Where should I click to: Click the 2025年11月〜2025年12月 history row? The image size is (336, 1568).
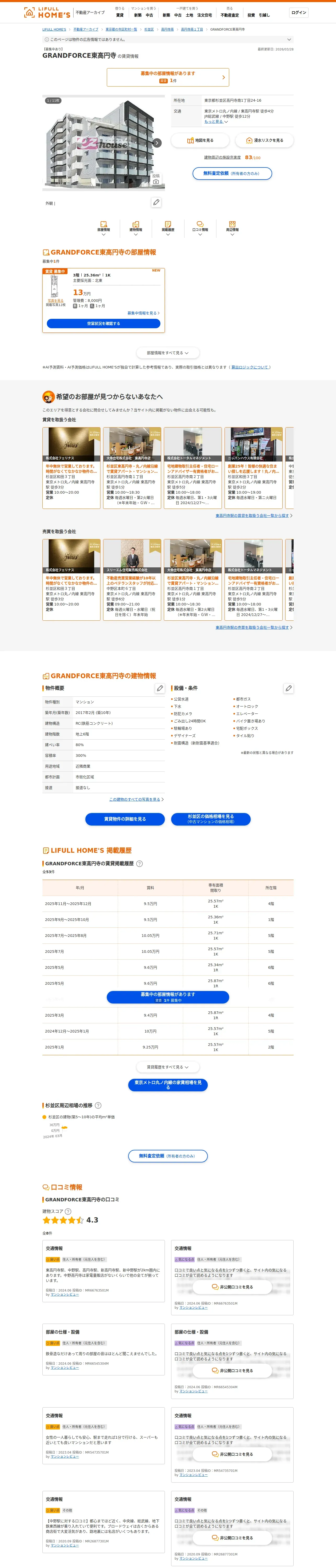[x=168, y=904]
